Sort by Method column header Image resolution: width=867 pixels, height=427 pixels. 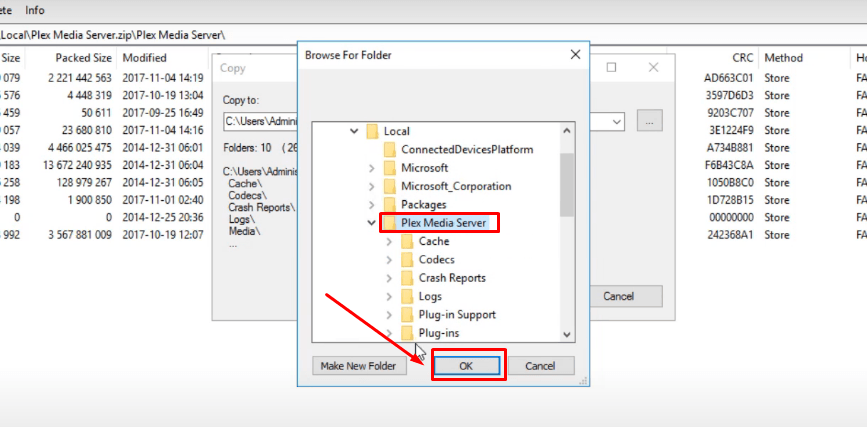point(783,58)
